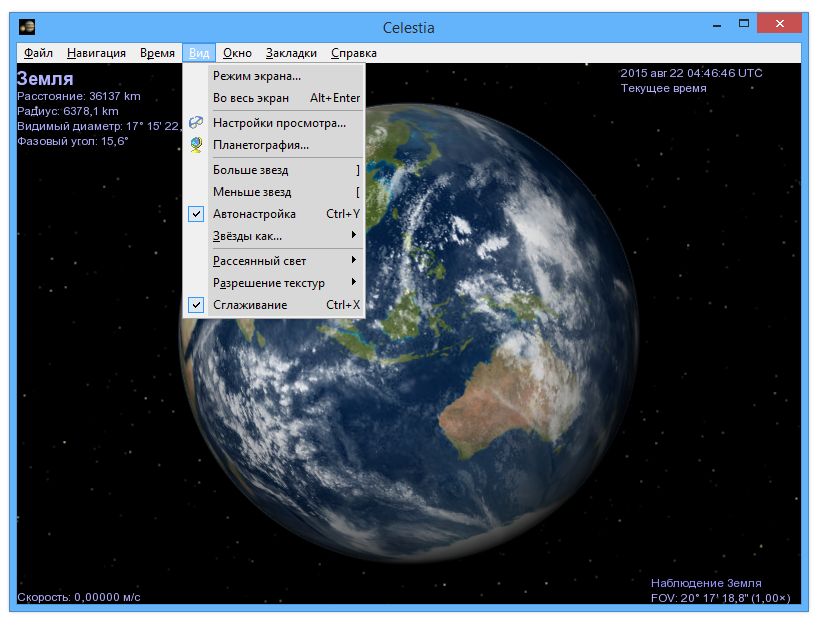Expand the Звёзды как submenu arrow
826x628 pixels.
click(x=354, y=235)
